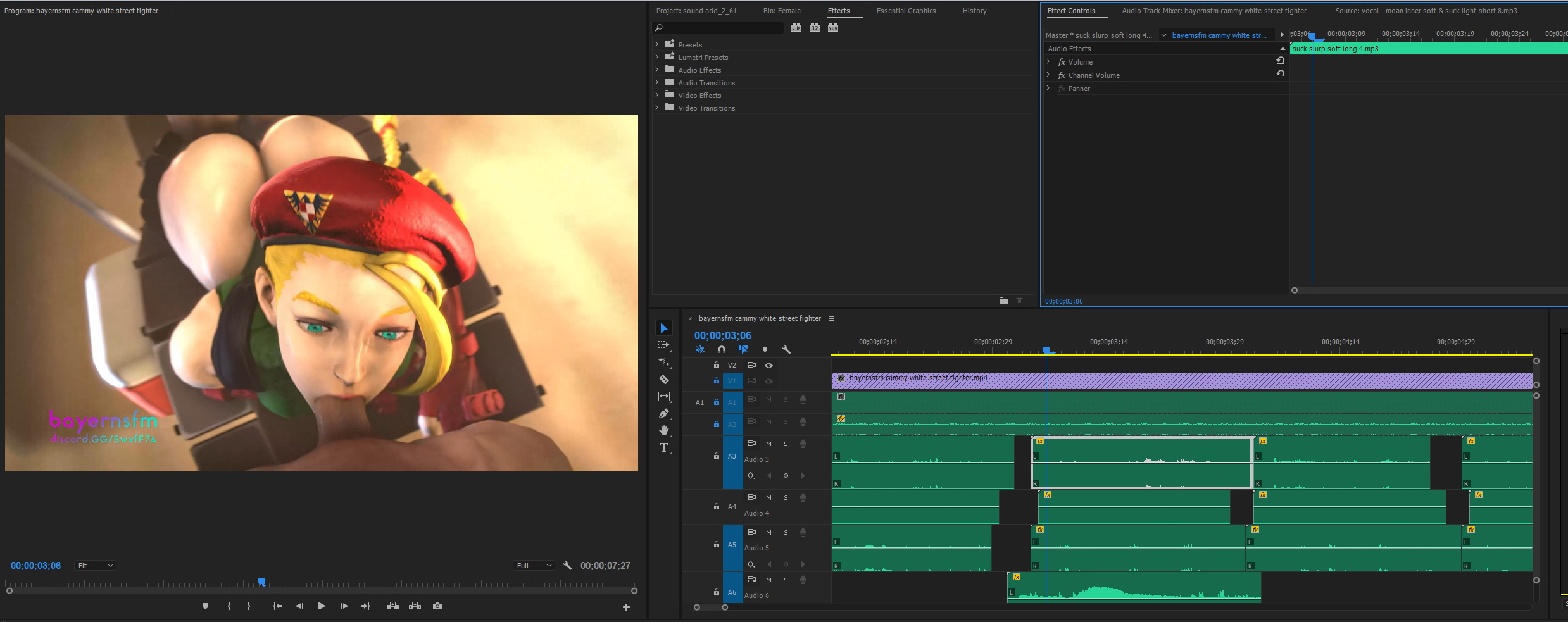Toggle Snap in the timeline header
Image resolution: width=1568 pixels, height=622 pixels.
pyautogui.click(x=722, y=349)
